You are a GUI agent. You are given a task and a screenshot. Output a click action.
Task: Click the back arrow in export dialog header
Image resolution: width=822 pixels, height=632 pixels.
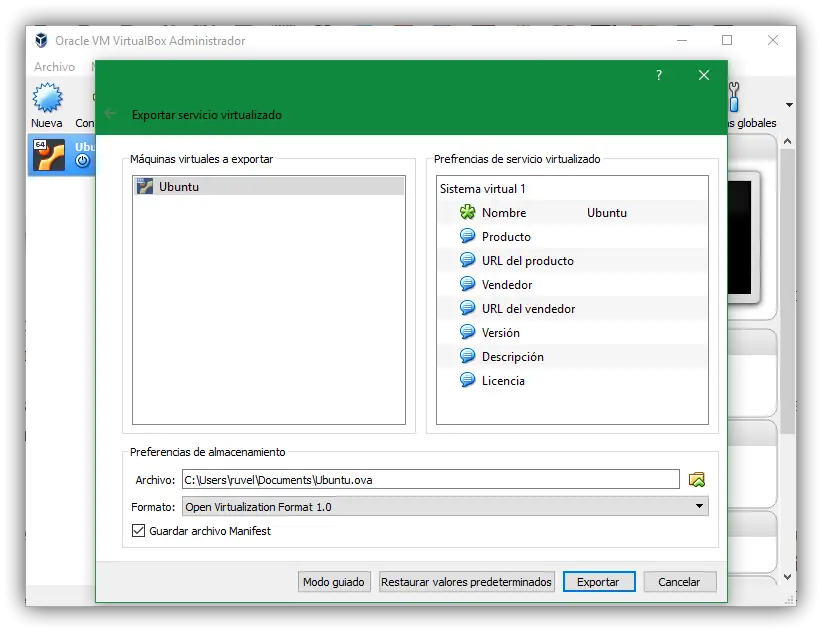tap(110, 114)
